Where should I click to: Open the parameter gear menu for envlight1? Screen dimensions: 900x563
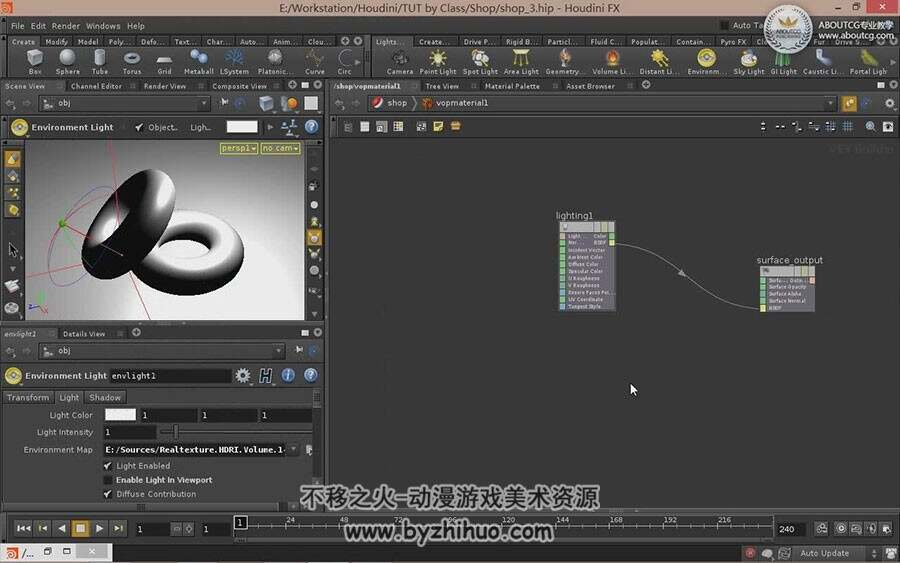(243, 375)
